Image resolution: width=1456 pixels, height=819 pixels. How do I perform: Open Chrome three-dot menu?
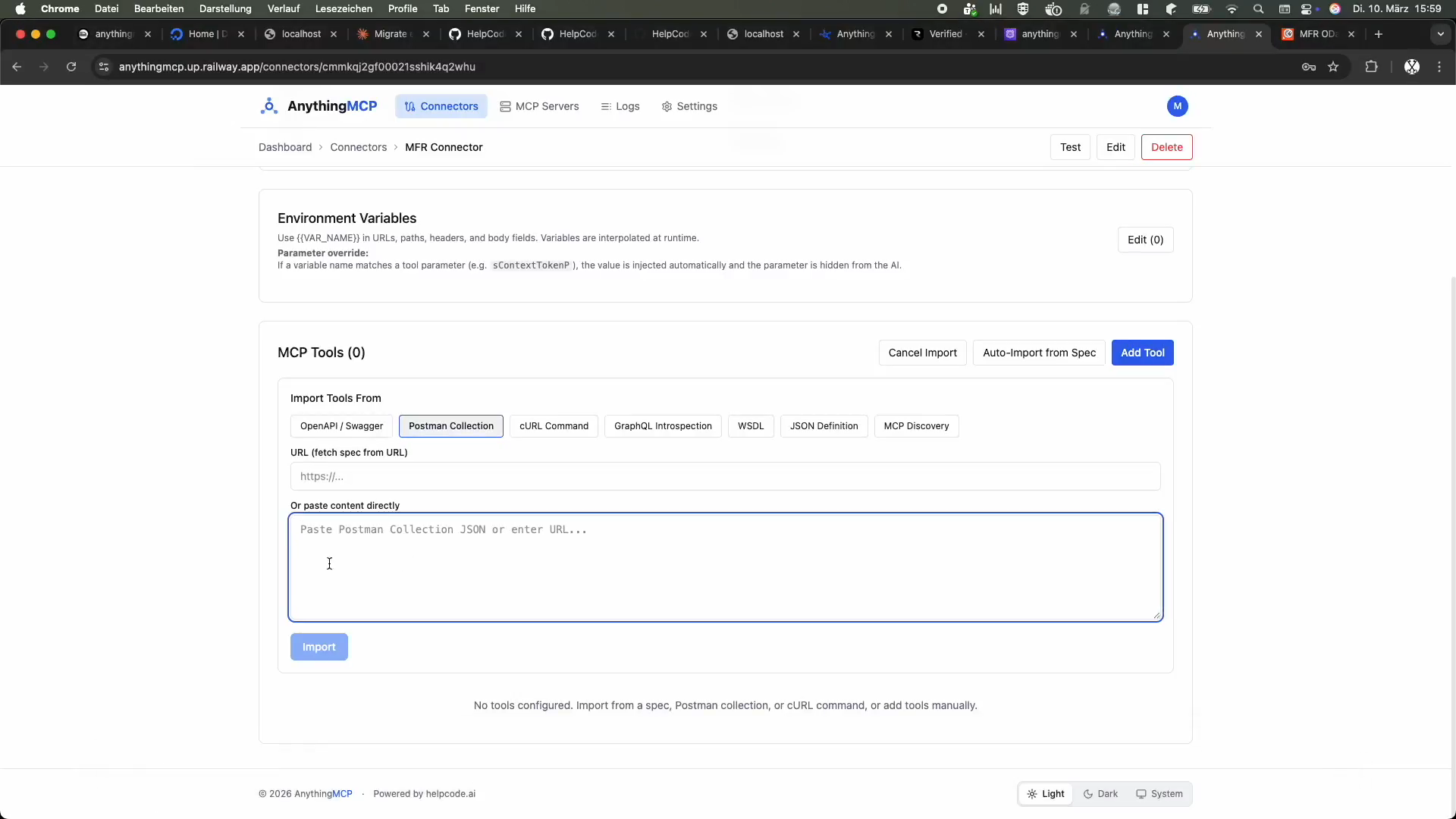click(1439, 67)
